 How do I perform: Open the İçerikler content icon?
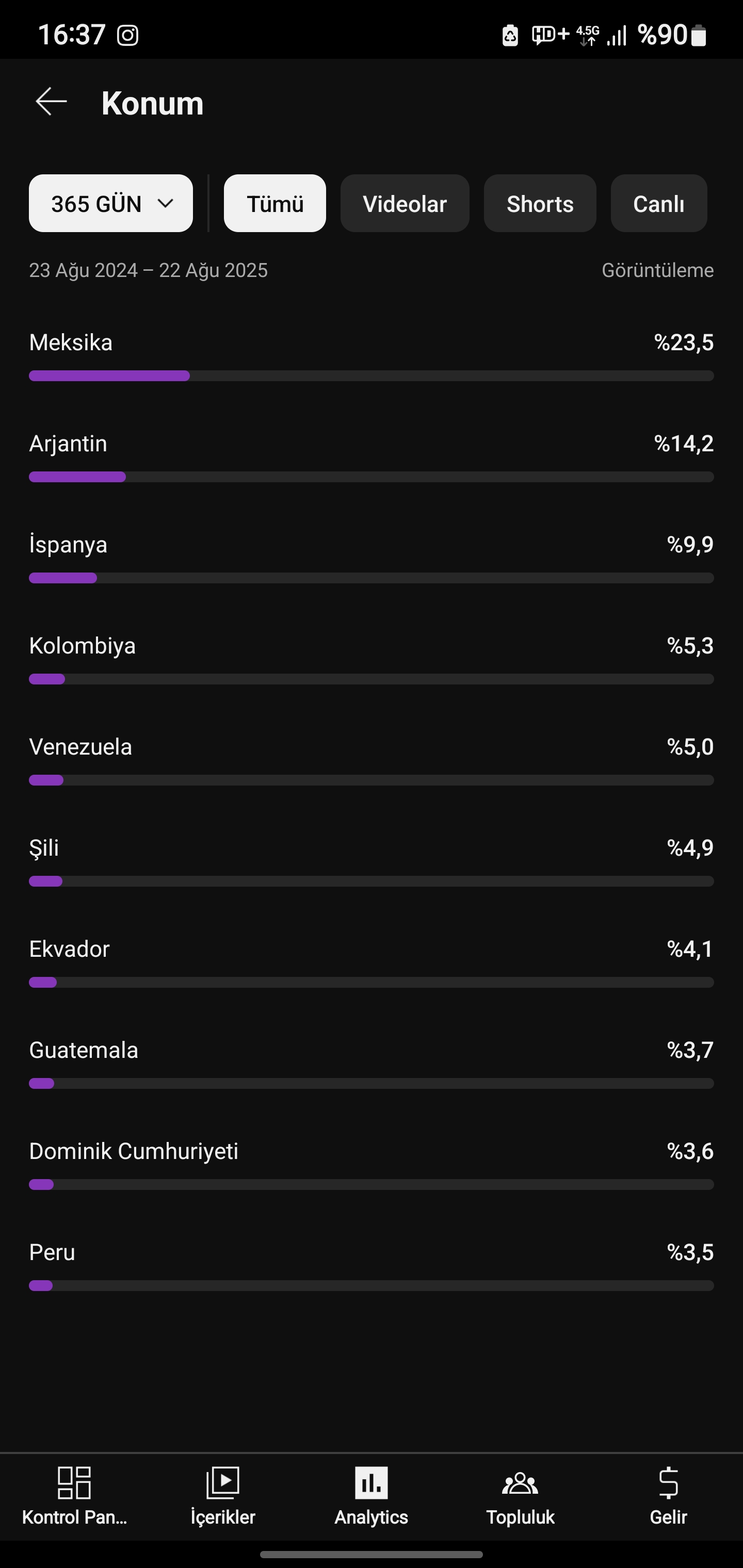pyautogui.click(x=223, y=1482)
